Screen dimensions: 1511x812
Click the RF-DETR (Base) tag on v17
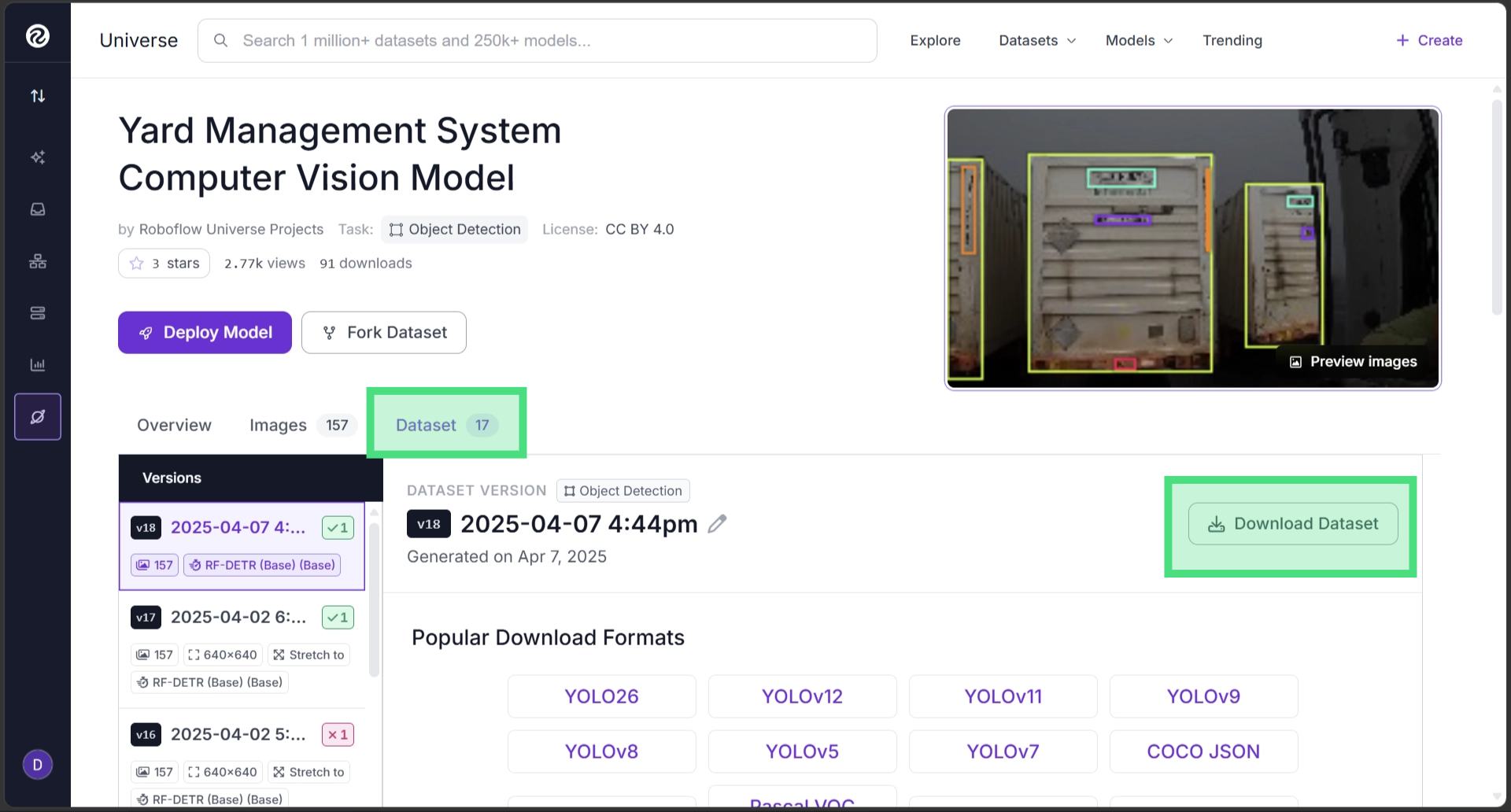tap(209, 682)
